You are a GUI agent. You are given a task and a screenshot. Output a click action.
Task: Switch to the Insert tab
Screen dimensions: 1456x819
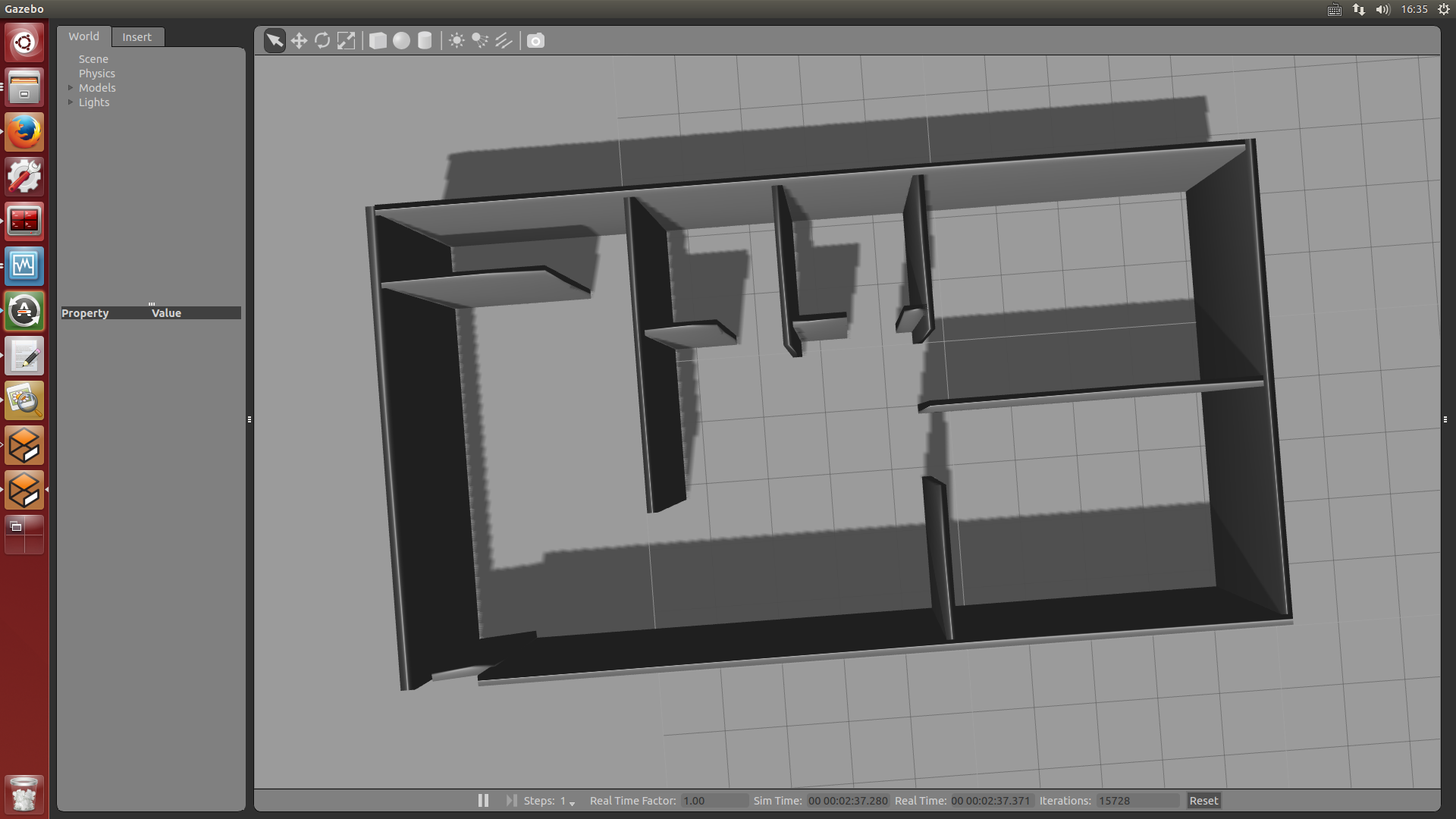tap(137, 37)
